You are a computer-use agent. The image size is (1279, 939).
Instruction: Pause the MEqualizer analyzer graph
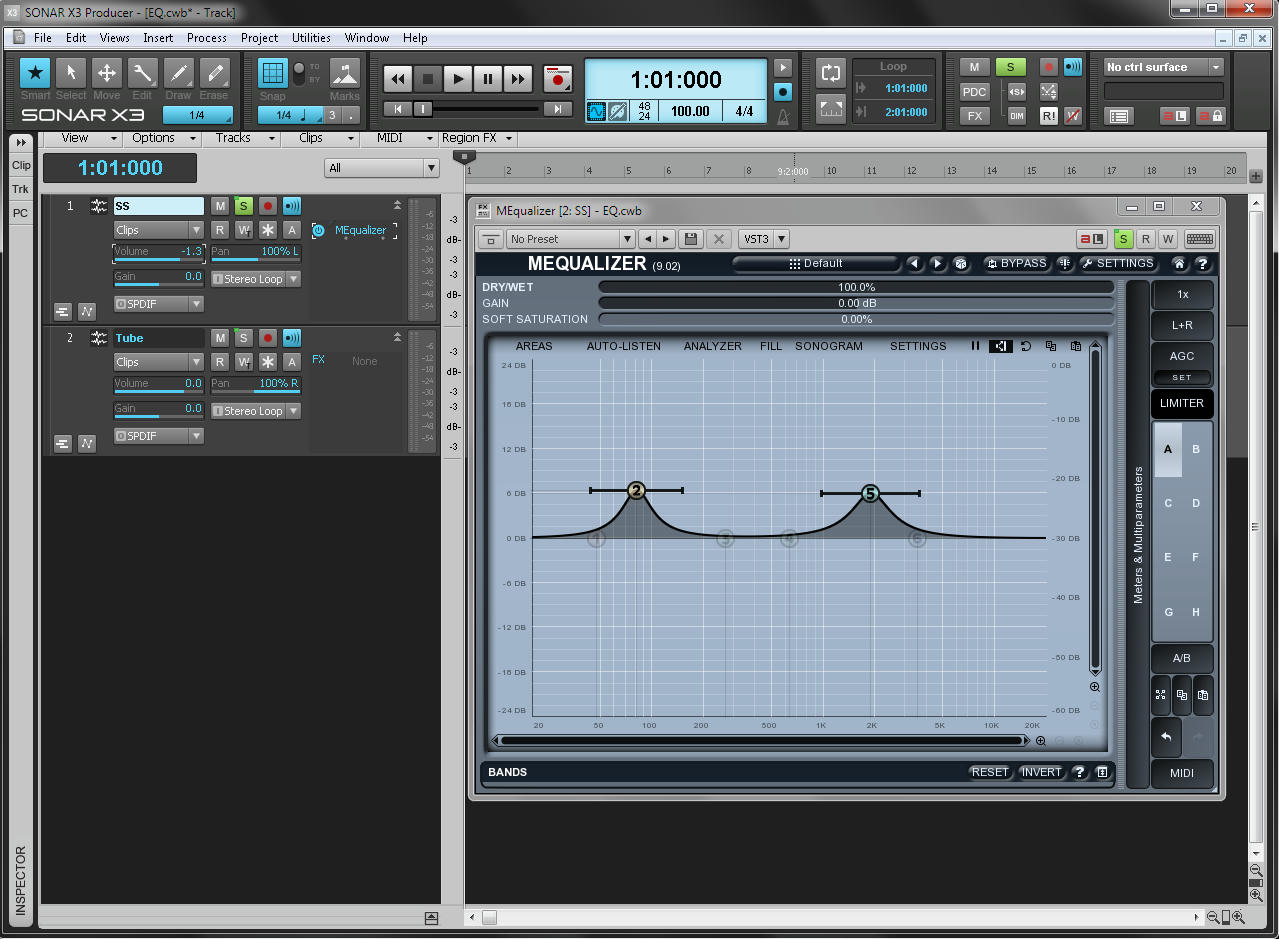976,346
